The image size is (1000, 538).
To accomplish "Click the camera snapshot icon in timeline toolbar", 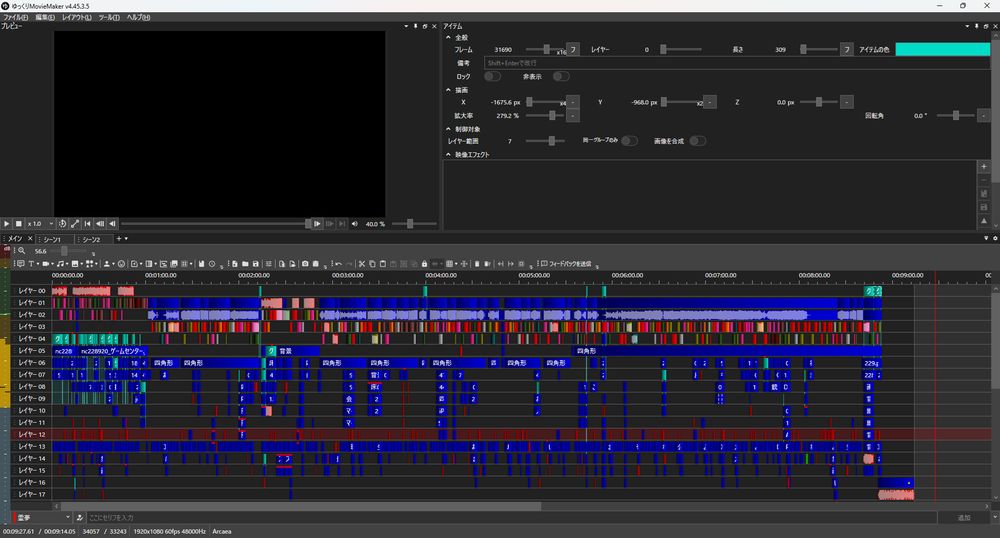I will 305,263.
